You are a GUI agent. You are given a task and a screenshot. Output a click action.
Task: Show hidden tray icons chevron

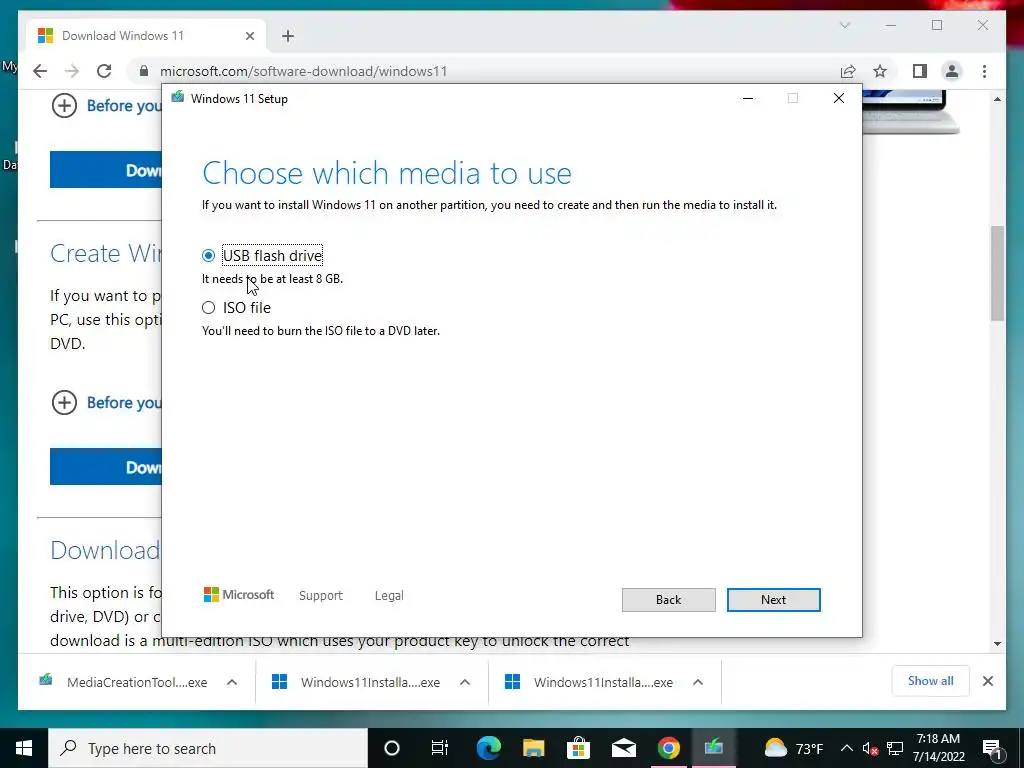(846, 748)
